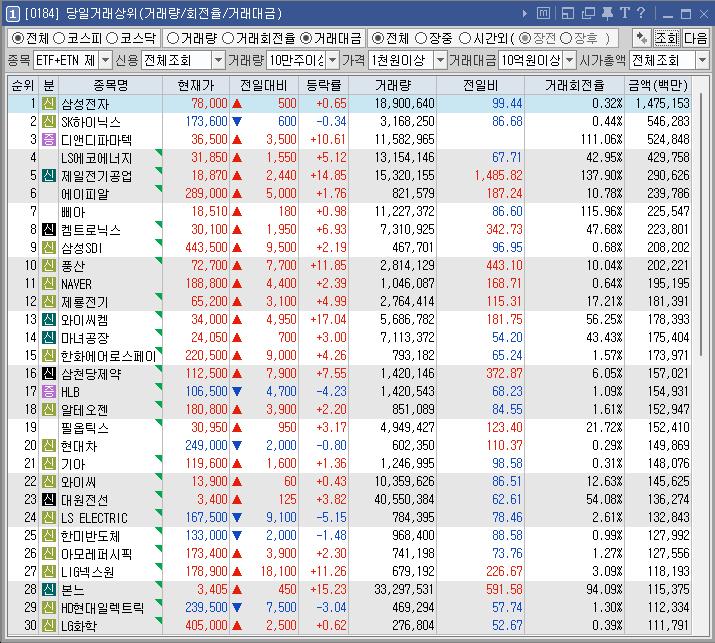This screenshot has height=643, width=715.
Task: Click the 'm' memo icon in title bar
Action: tap(543, 14)
